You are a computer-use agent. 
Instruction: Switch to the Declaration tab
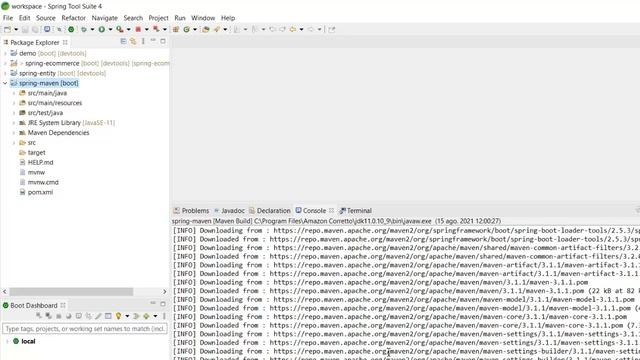tap(270, 211)
